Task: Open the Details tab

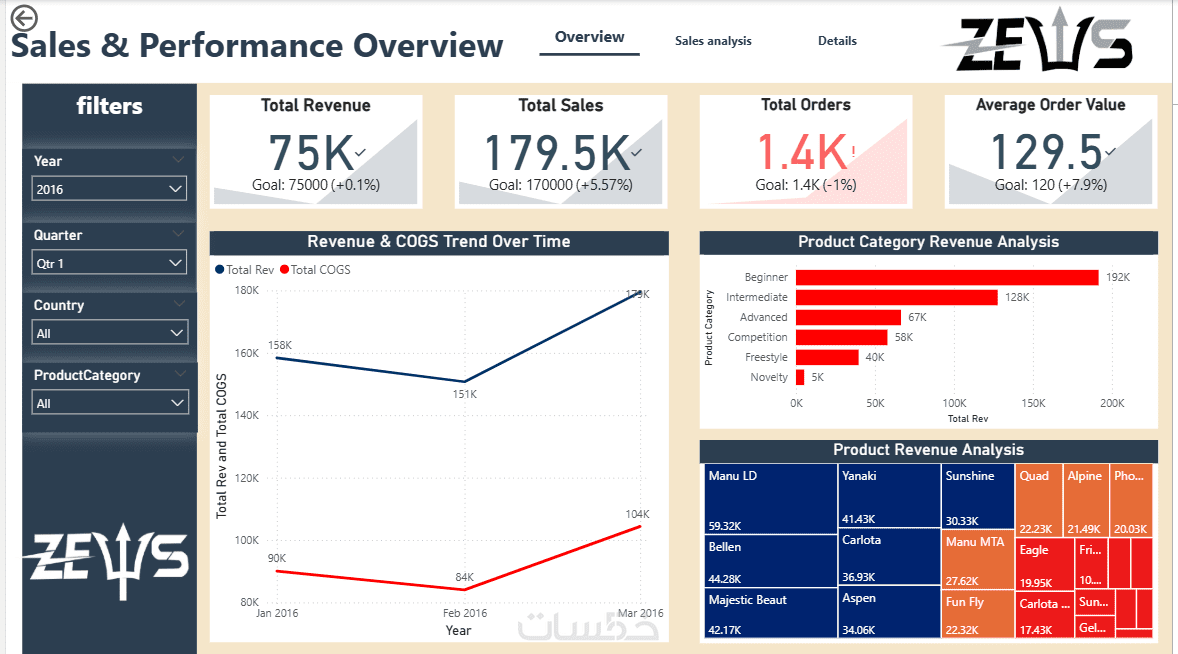Action: click(x=837, y=41)
